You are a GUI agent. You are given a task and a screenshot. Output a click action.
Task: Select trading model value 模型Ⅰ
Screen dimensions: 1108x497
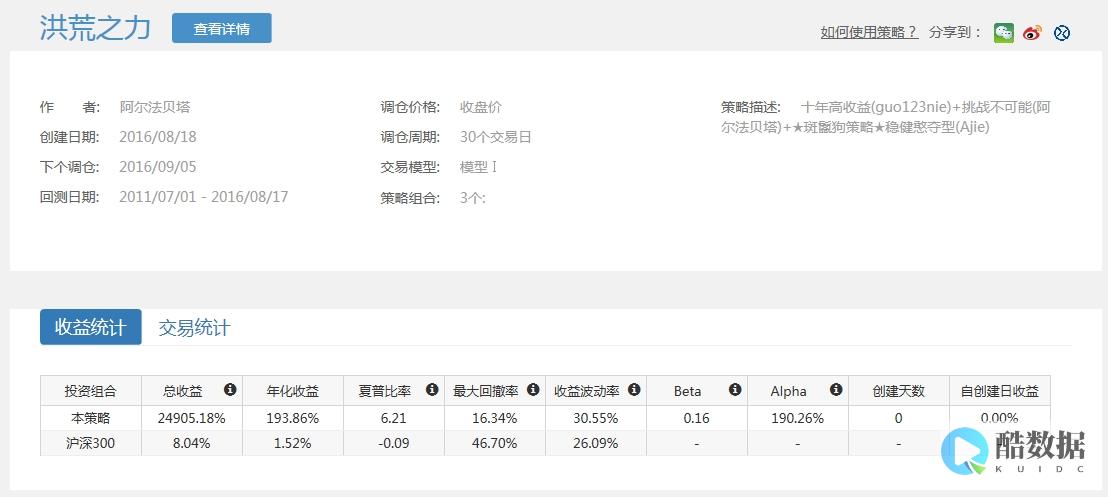pyautogui.click(x=479, y=168)
